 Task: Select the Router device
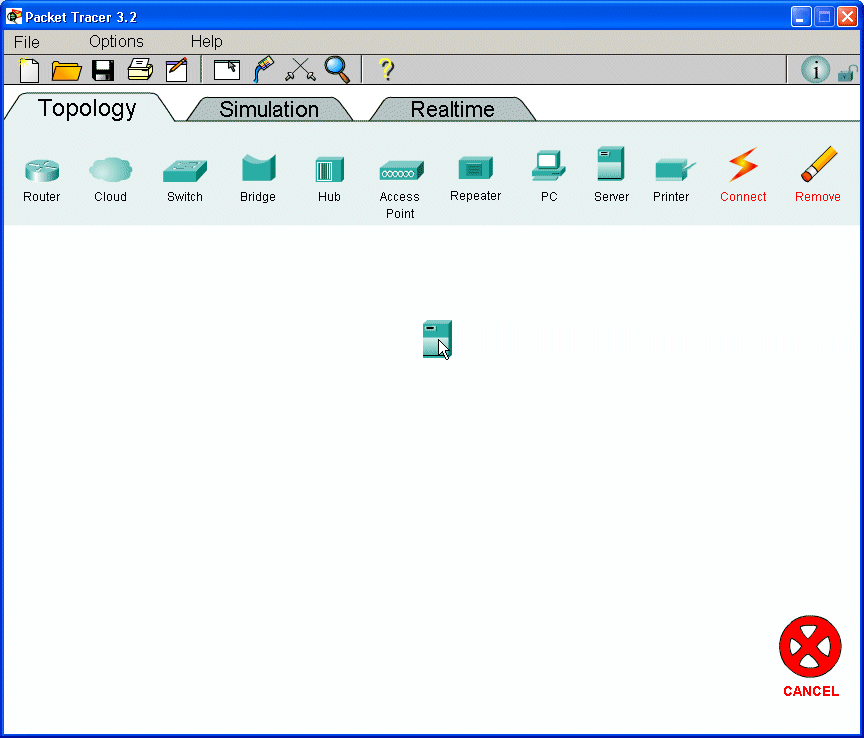(42, 181)
